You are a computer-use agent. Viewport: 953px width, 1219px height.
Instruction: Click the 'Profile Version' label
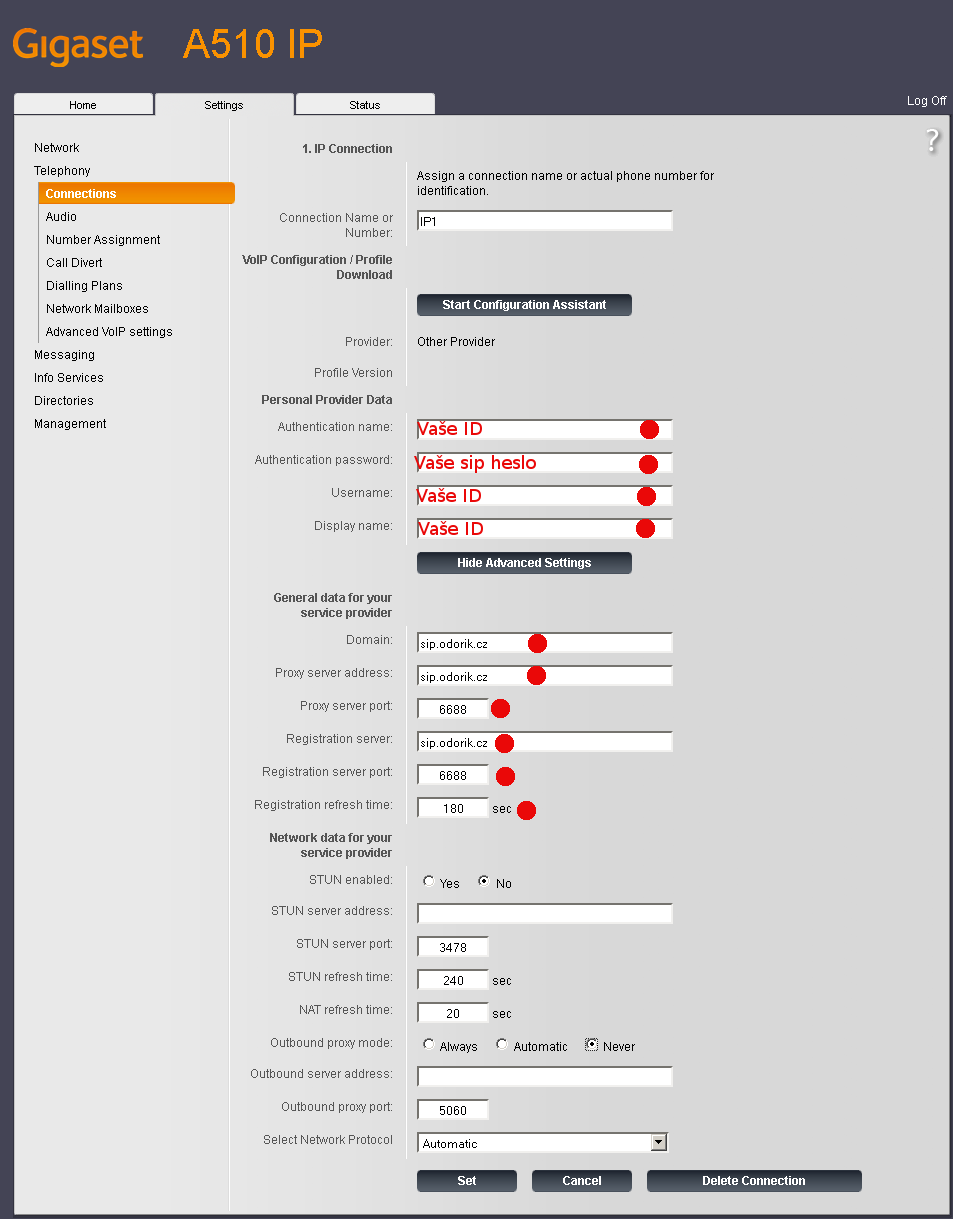coord(353,373)
